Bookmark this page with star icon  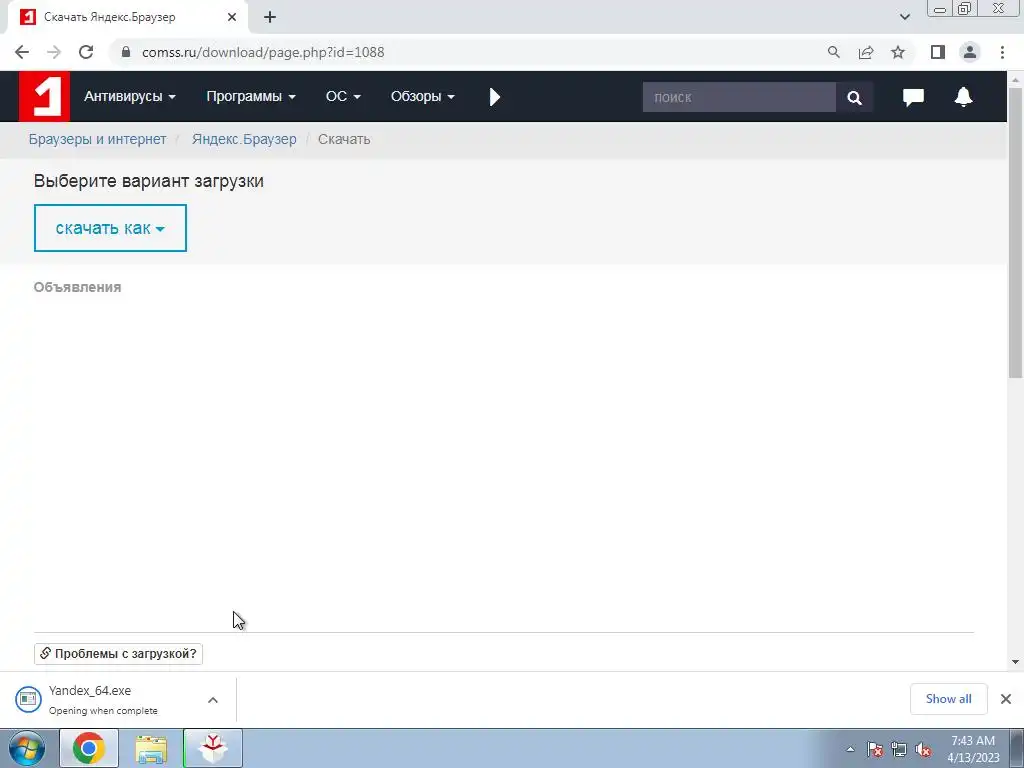tap(898, 52)
